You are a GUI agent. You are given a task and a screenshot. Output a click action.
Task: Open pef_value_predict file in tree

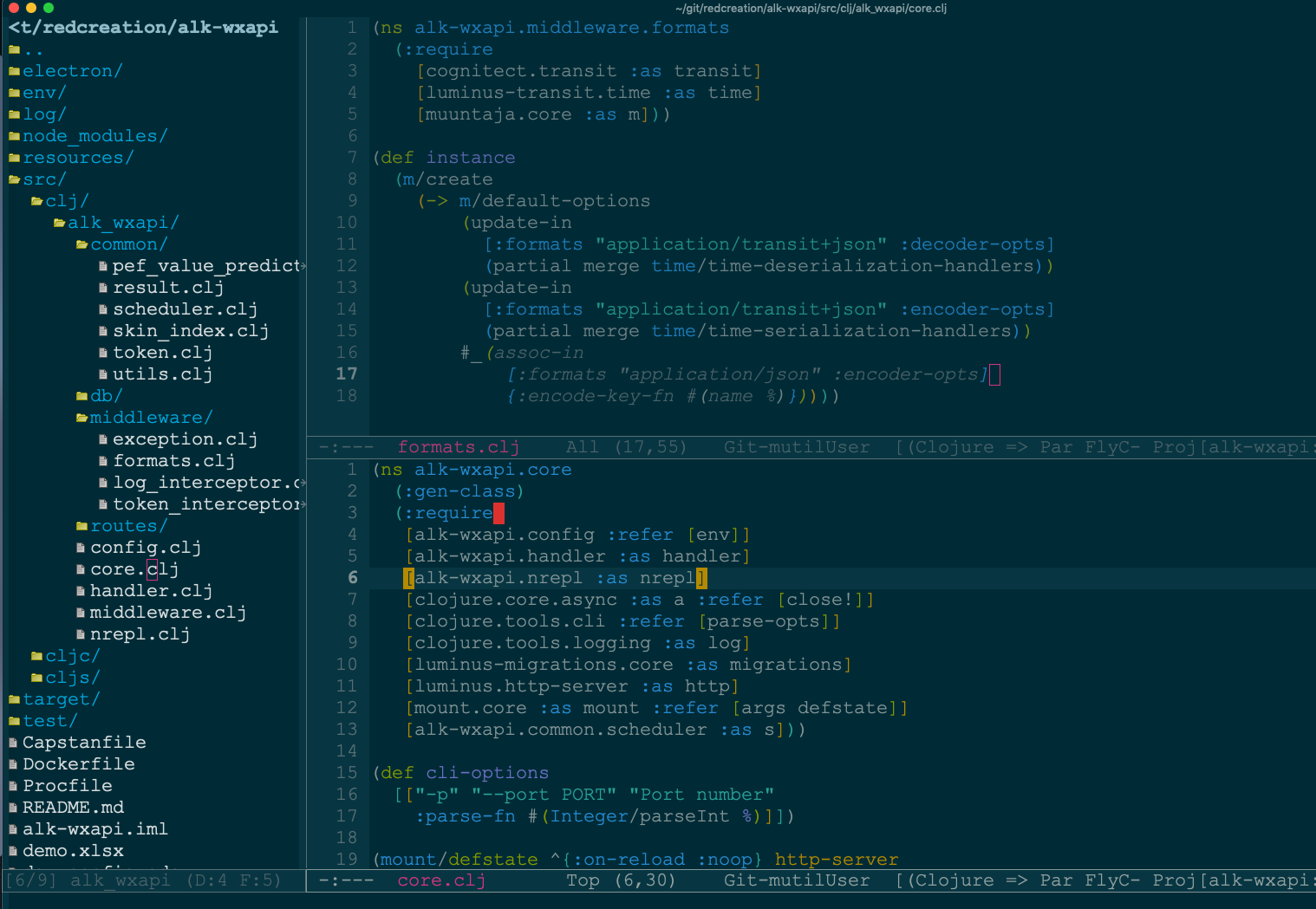208,266
